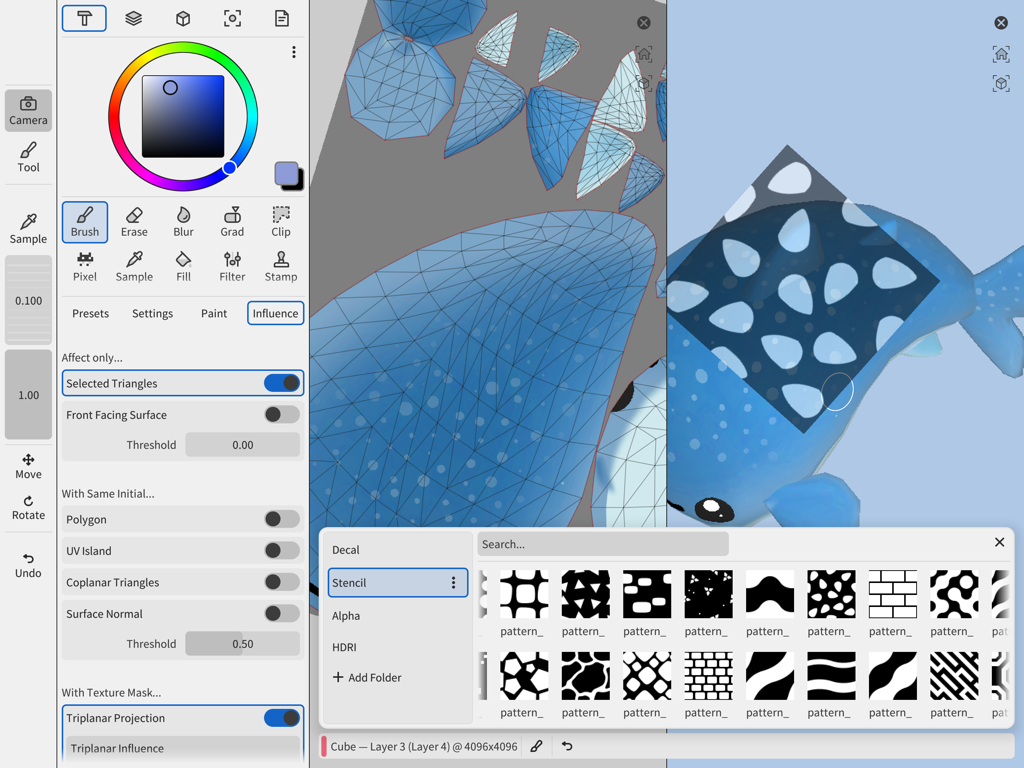This screenshot has height=768, width=1024.
Task: Click the Camera mode button on left sidebar
Action: 28,110
